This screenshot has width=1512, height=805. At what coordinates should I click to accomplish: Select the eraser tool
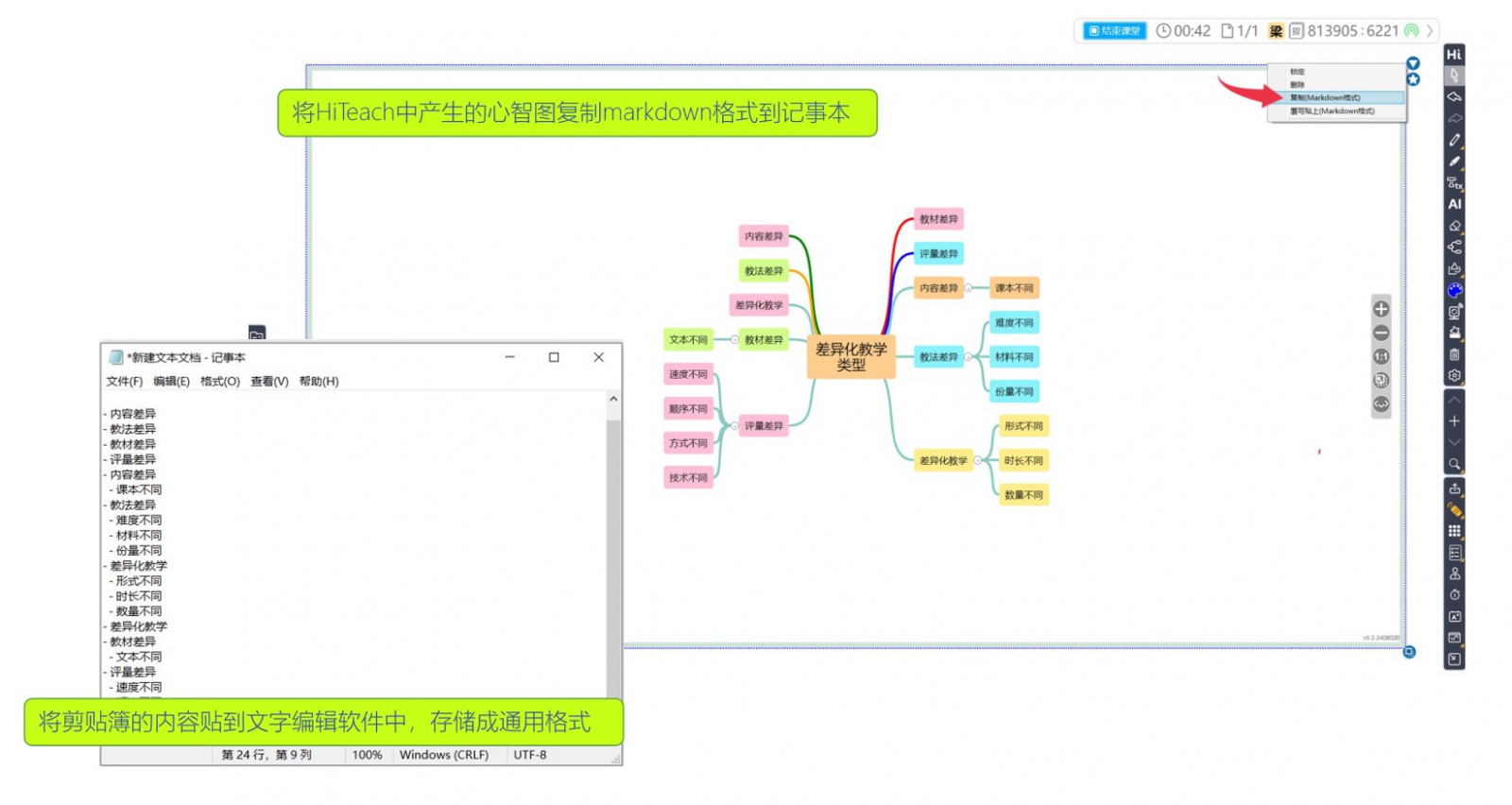point(1454,226)
